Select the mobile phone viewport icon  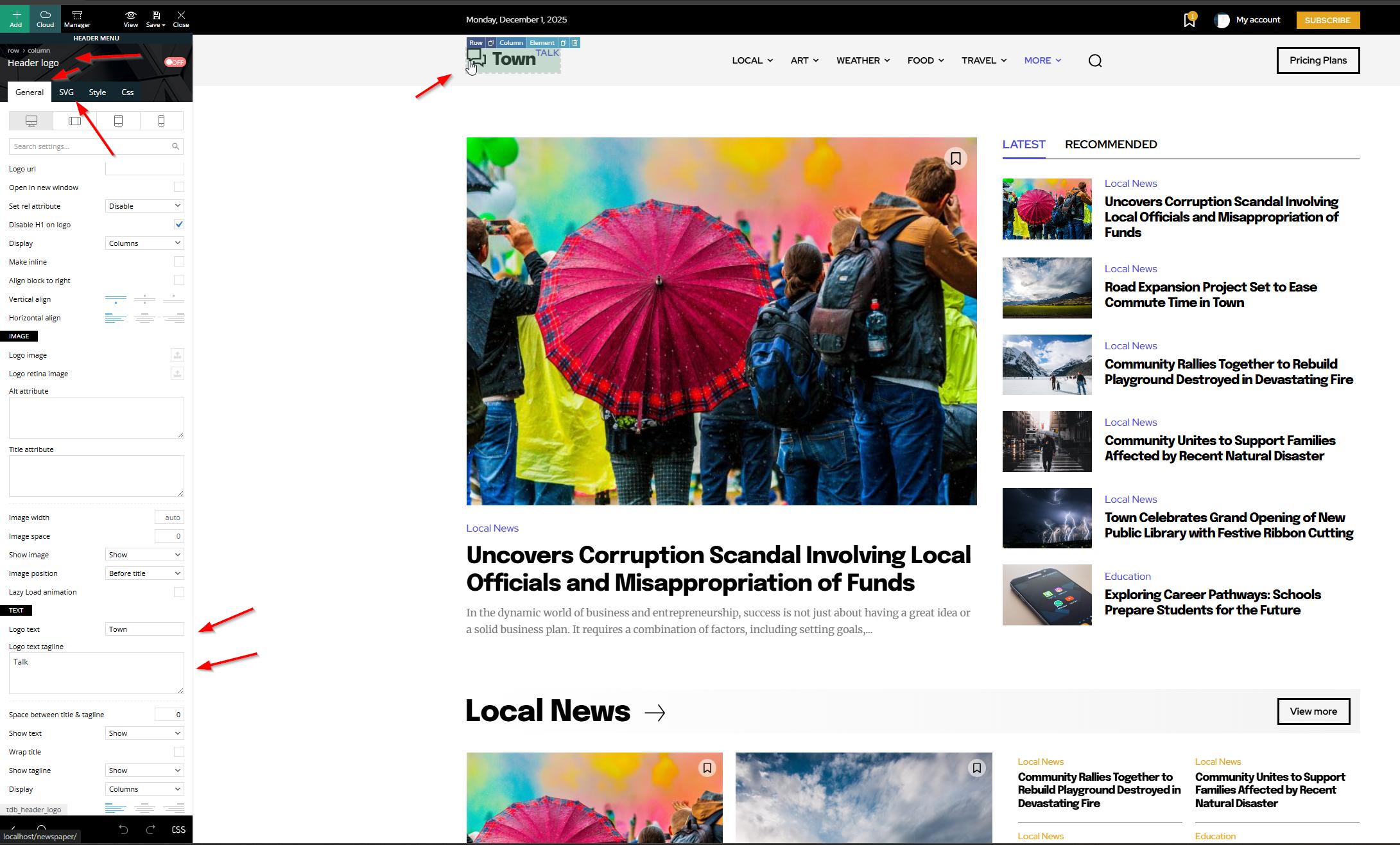pyautogui.click(x=161, y=121)
